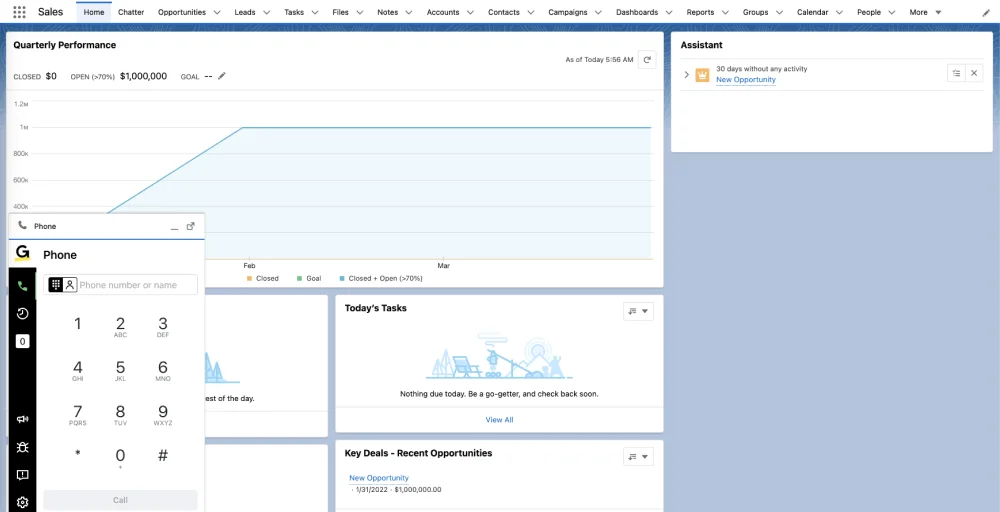The height and width of the screenshot is (512, 1000).
Task: Open the megaphone announcements icon in Phone sidebar
Action: tap(22, 419)
